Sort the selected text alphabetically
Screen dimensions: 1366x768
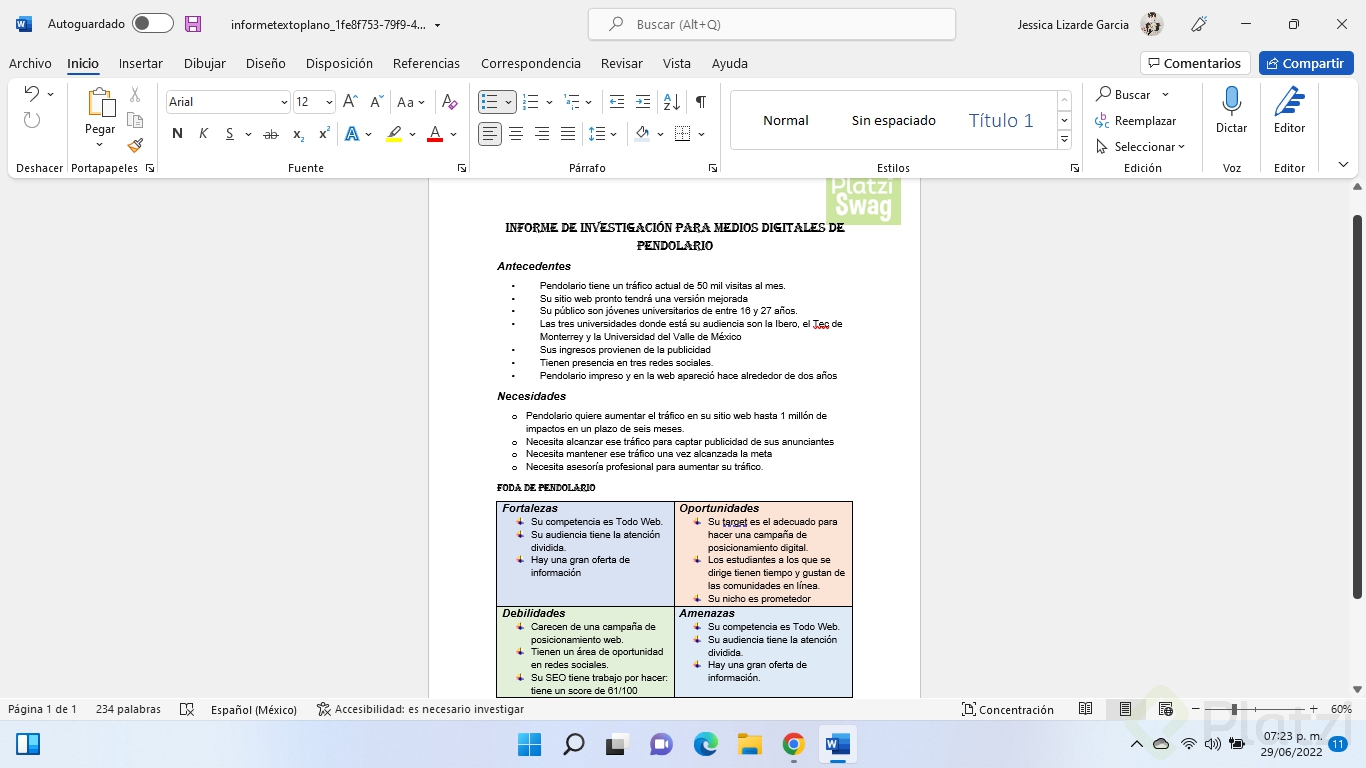coord(672,102)
